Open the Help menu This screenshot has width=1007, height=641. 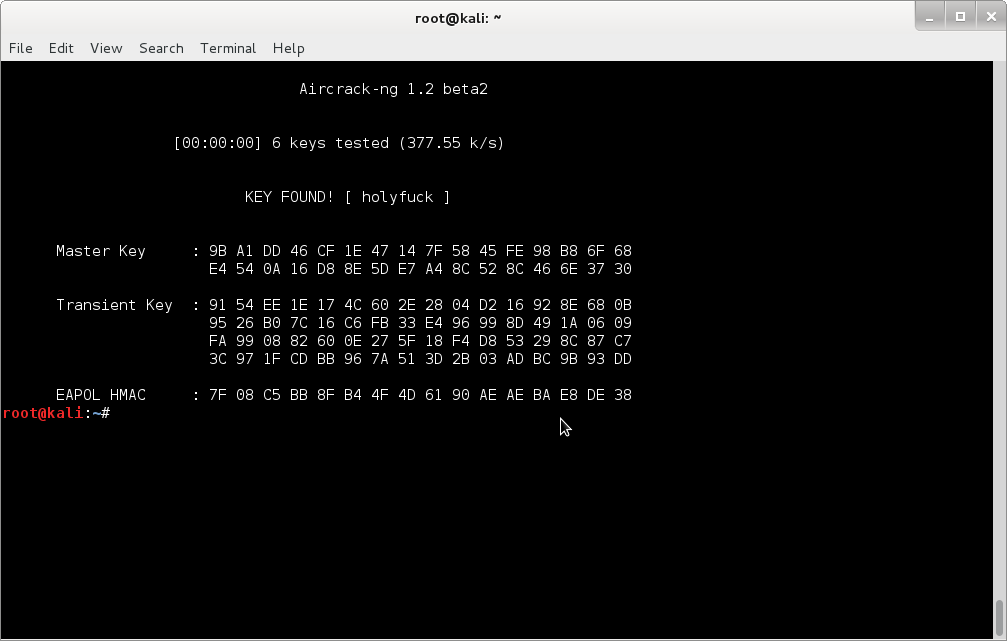tap(288, 48)
